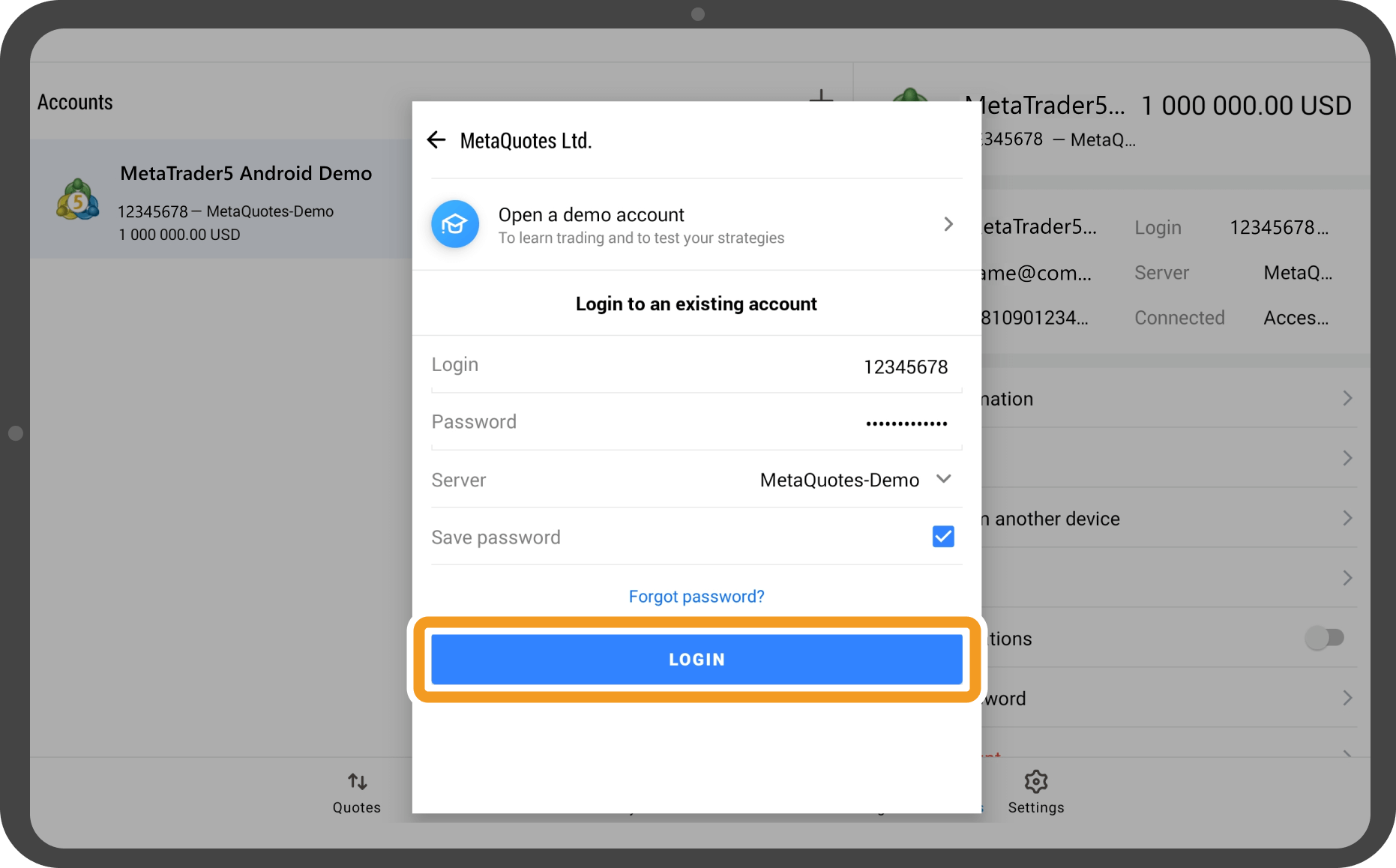Image resolution: width=1396 pixels, height=868 pixels.
Task: Expand the Server dropdown arrow
Action: [944, 479]
